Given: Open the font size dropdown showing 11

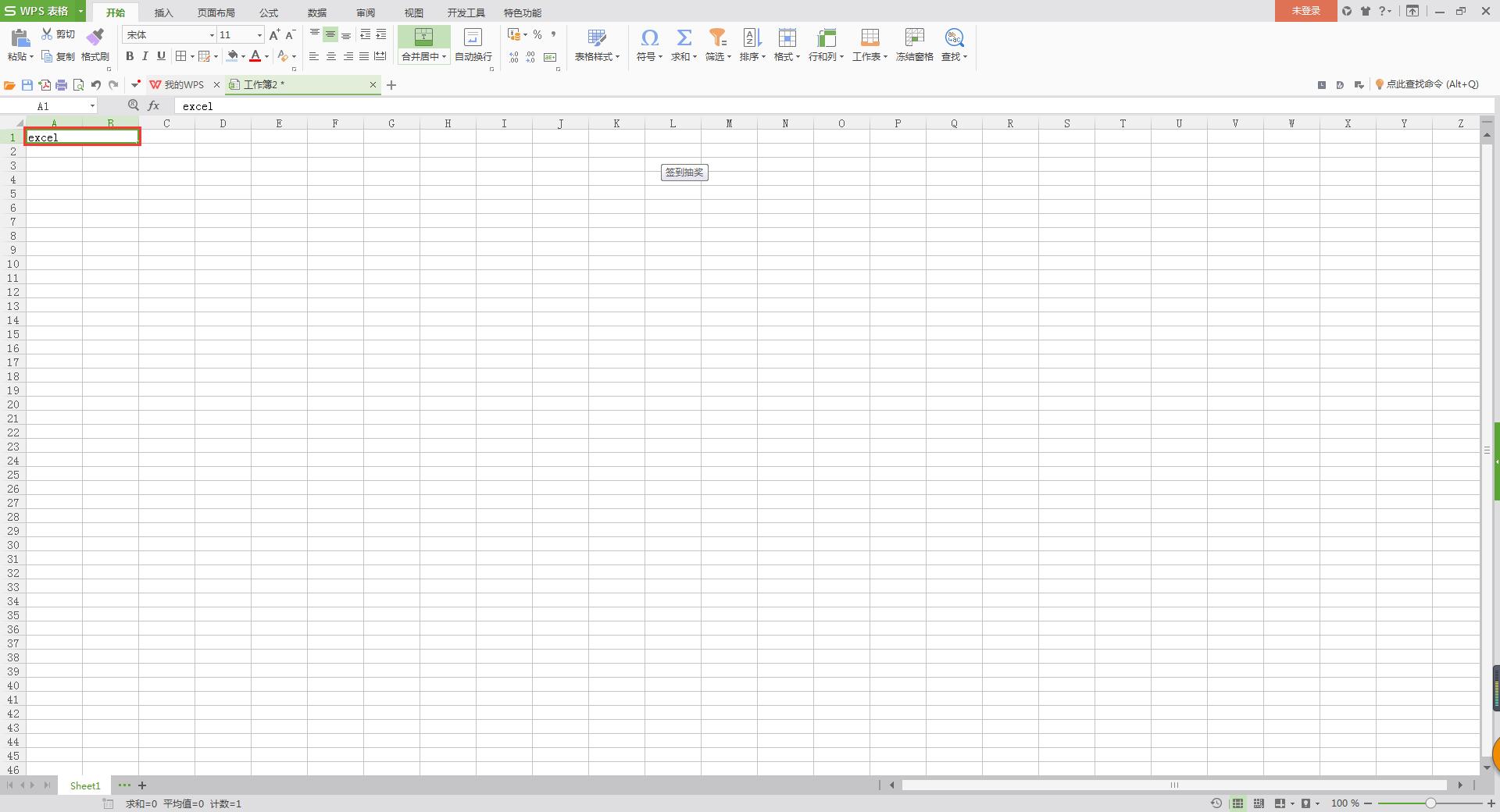Looking at the screenshot, I should tap(259, 35).
